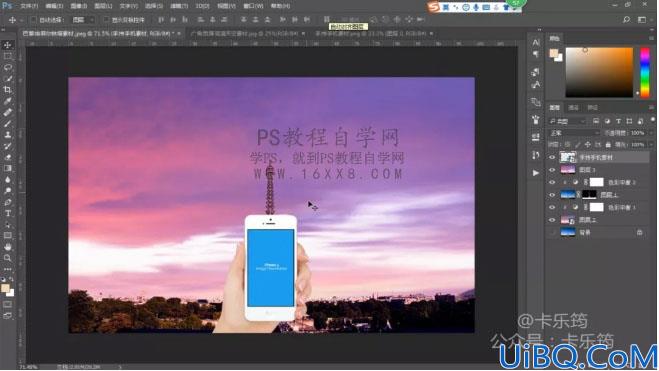The image size is (659, 371).
Task: Select the Eraser tool
Action: 8,157
